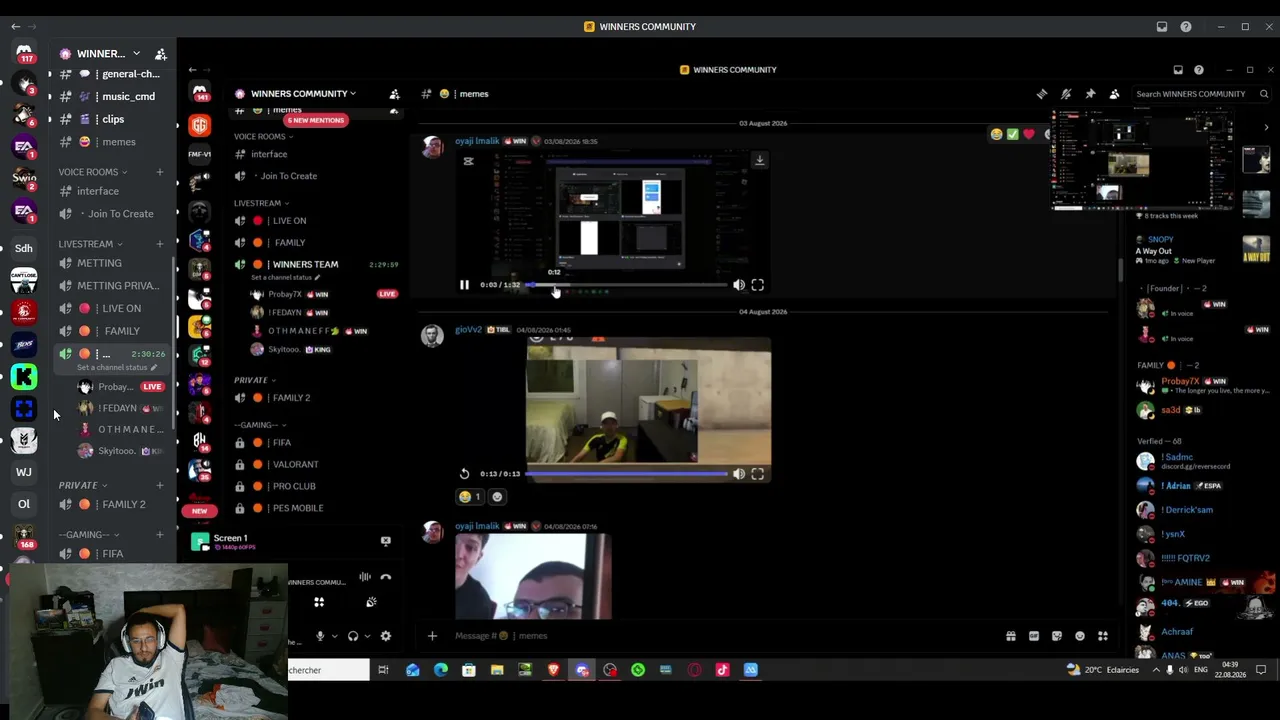Toggle fullscreen on the first video
Image resolution: width=1280 pixels, height=720 pixels.
point(758,285)
